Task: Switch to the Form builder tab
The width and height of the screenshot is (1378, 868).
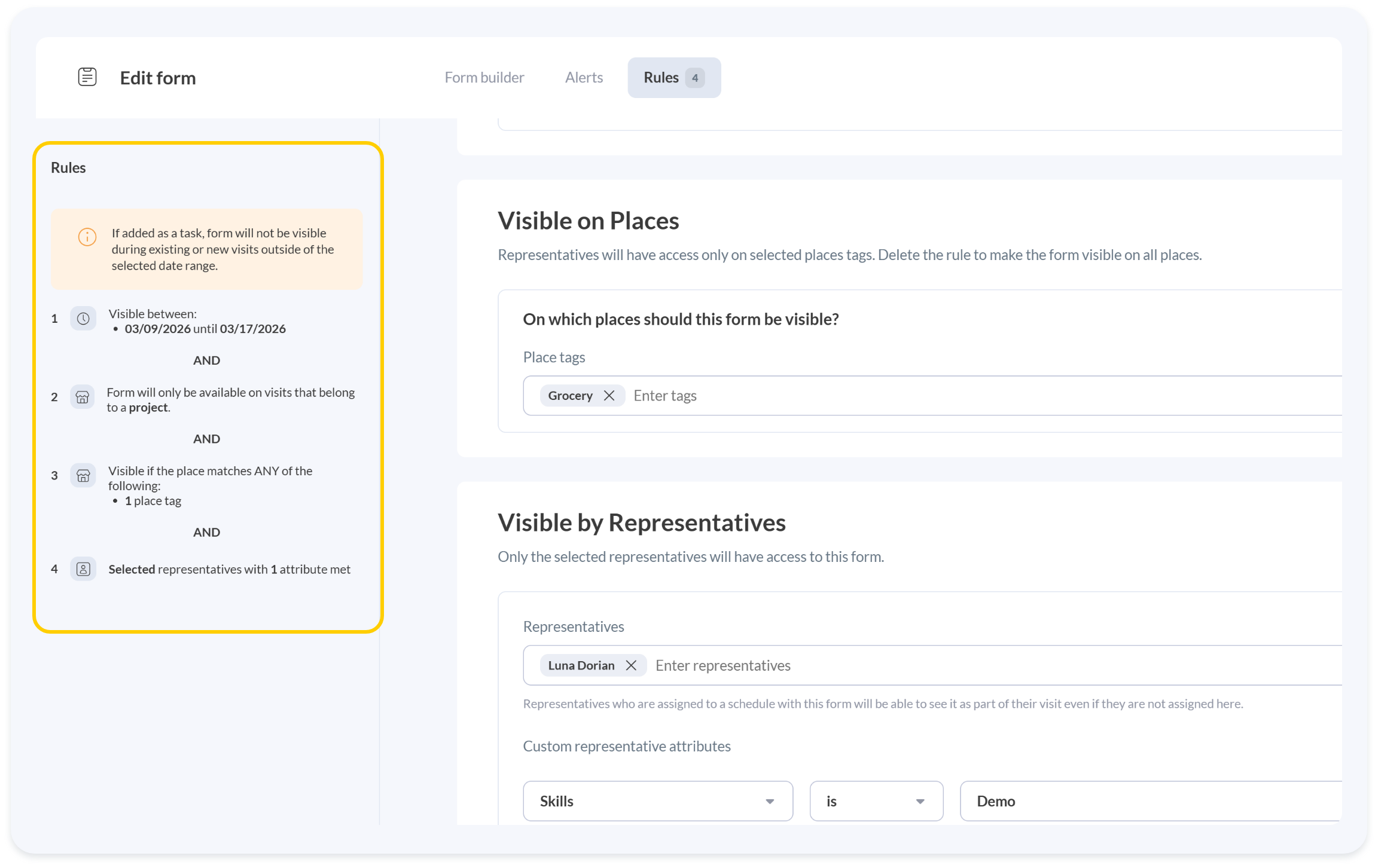Action: pos(484,78)
